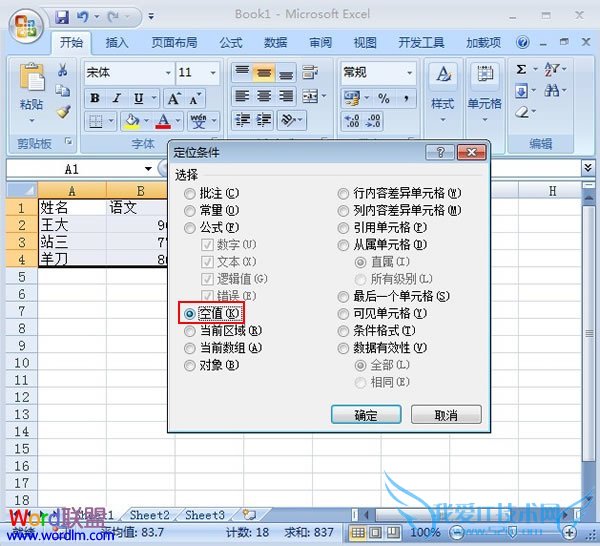Choose the 公式 radio button
The width and height of the screenshot is (600, 546).
tap(189, 228)
